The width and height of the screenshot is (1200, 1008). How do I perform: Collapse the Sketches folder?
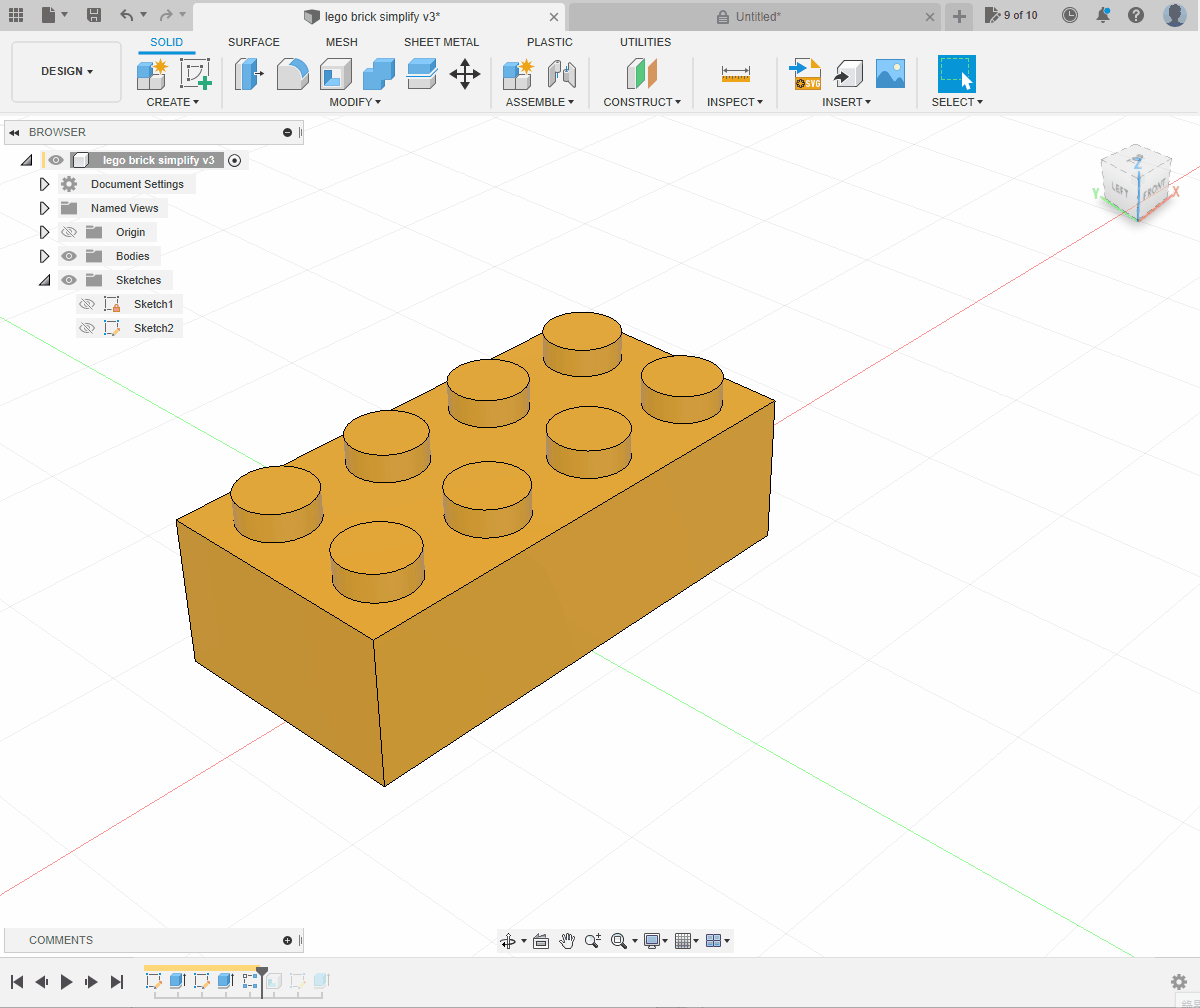[44, 280]
